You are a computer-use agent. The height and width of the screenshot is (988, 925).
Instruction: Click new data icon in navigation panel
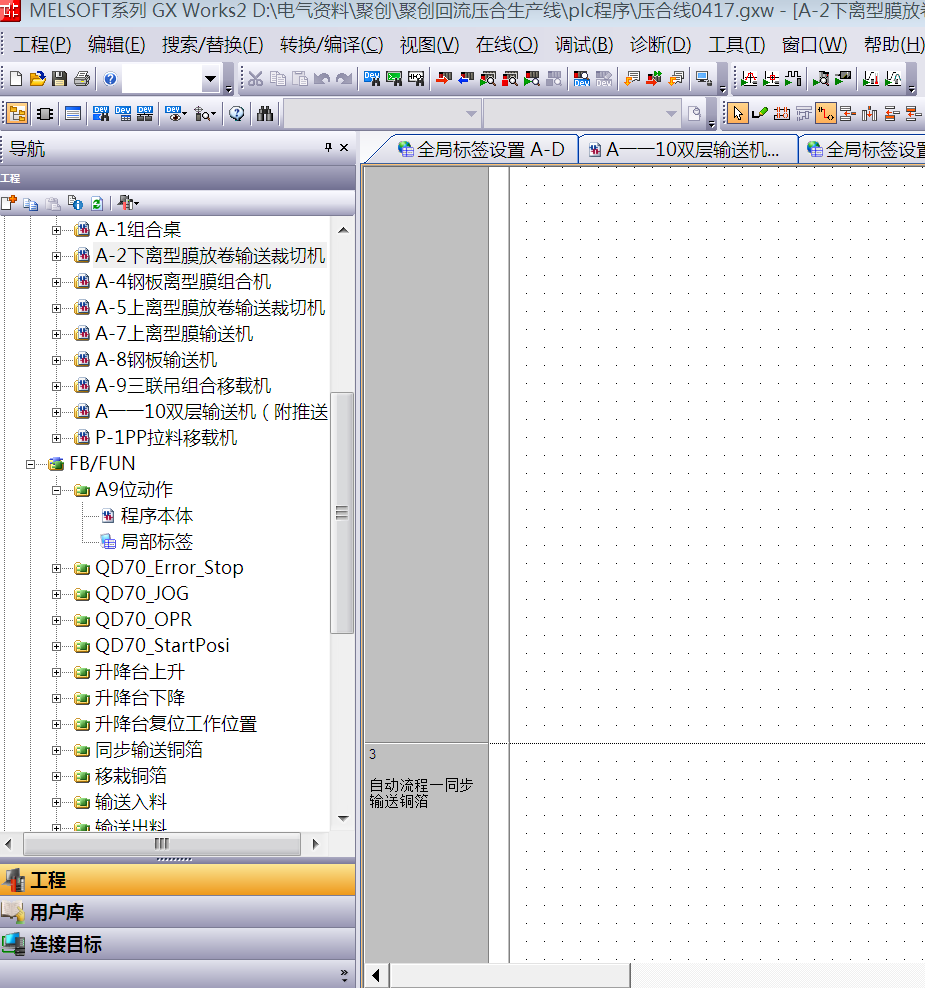9,203
